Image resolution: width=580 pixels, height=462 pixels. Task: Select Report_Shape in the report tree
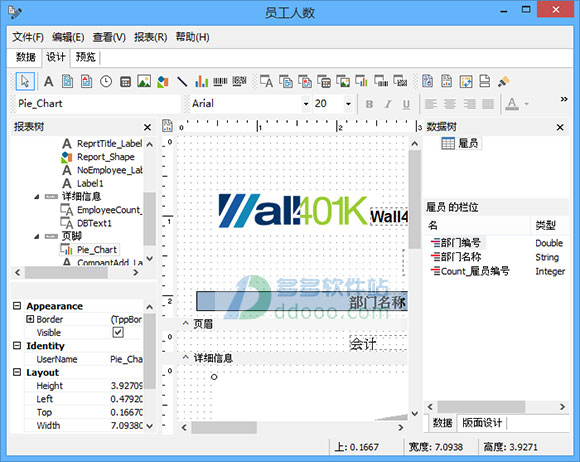105,157
